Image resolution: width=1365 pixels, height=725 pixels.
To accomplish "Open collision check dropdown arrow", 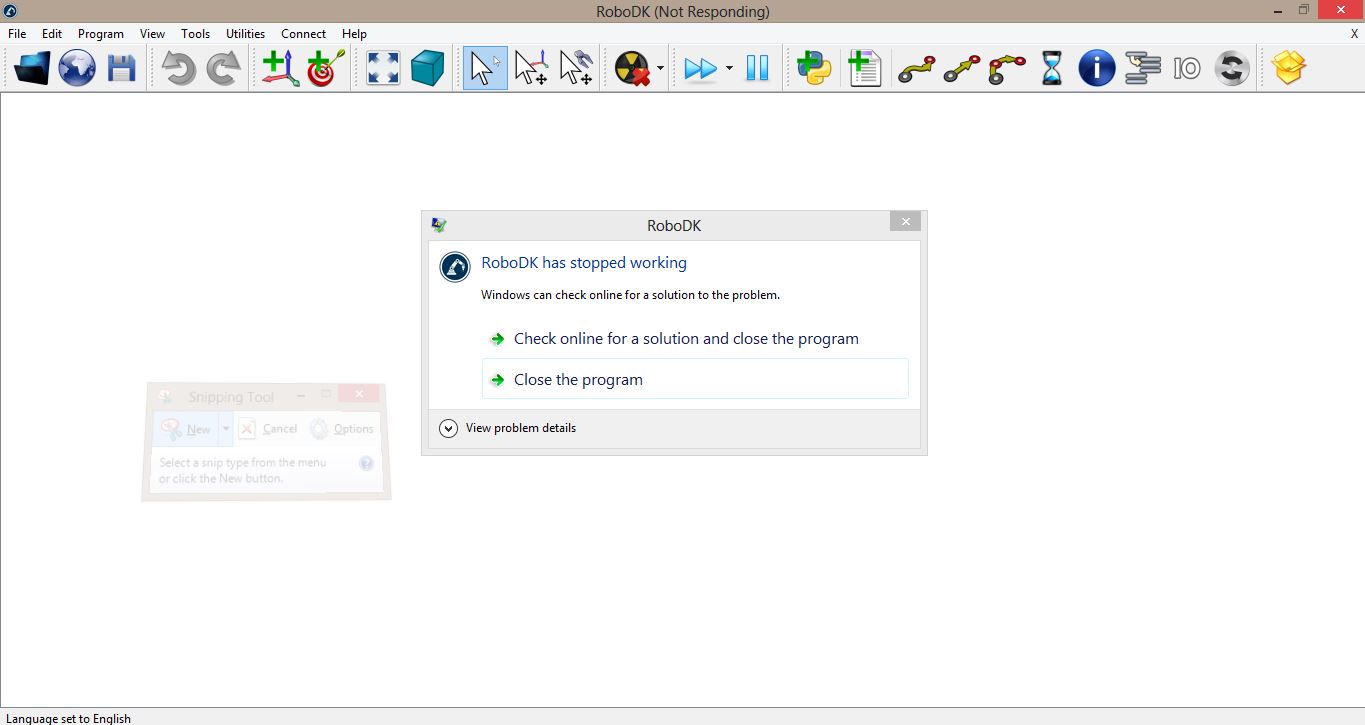I will point(660,69).
